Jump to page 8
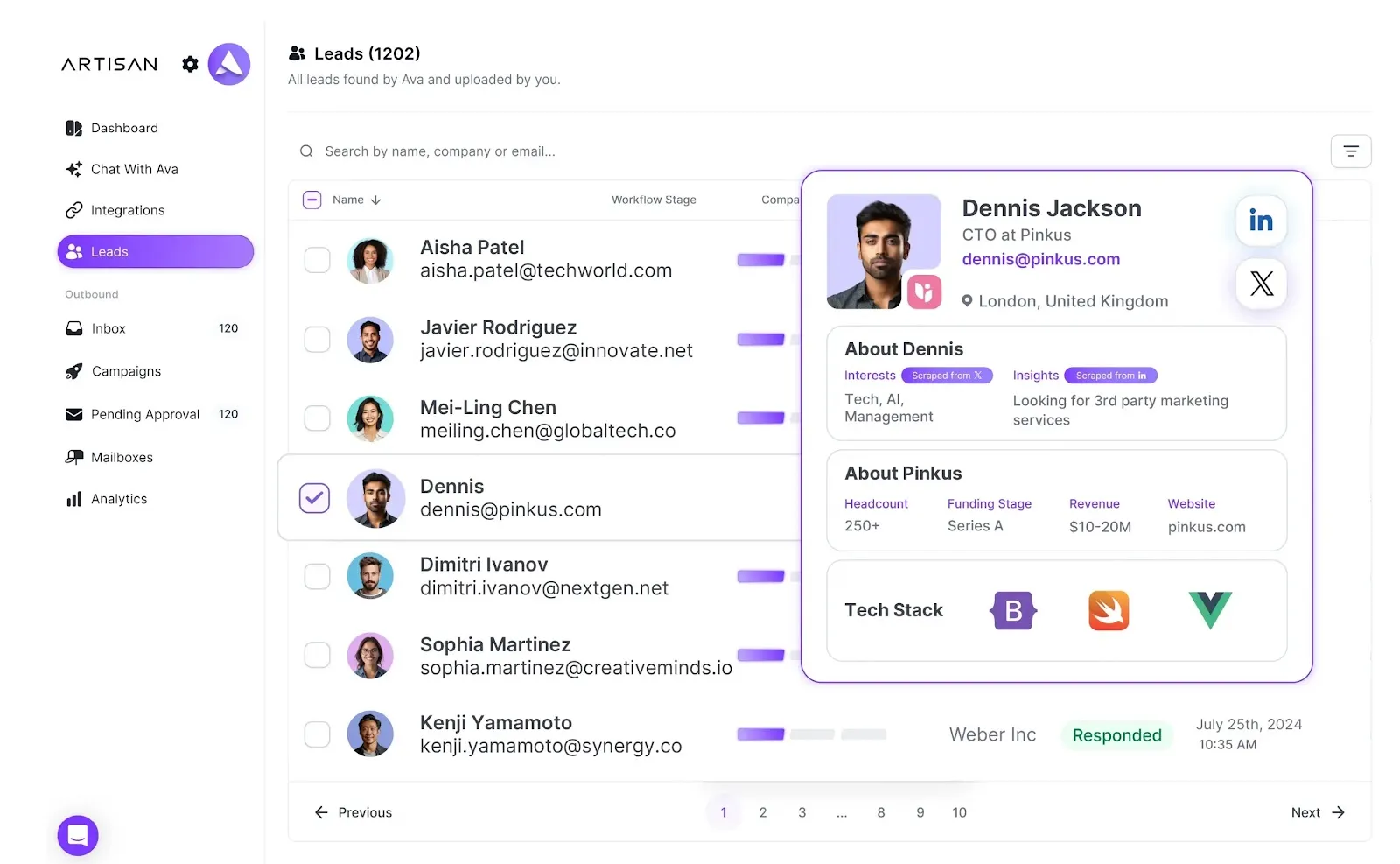 (x=881, y=812)
